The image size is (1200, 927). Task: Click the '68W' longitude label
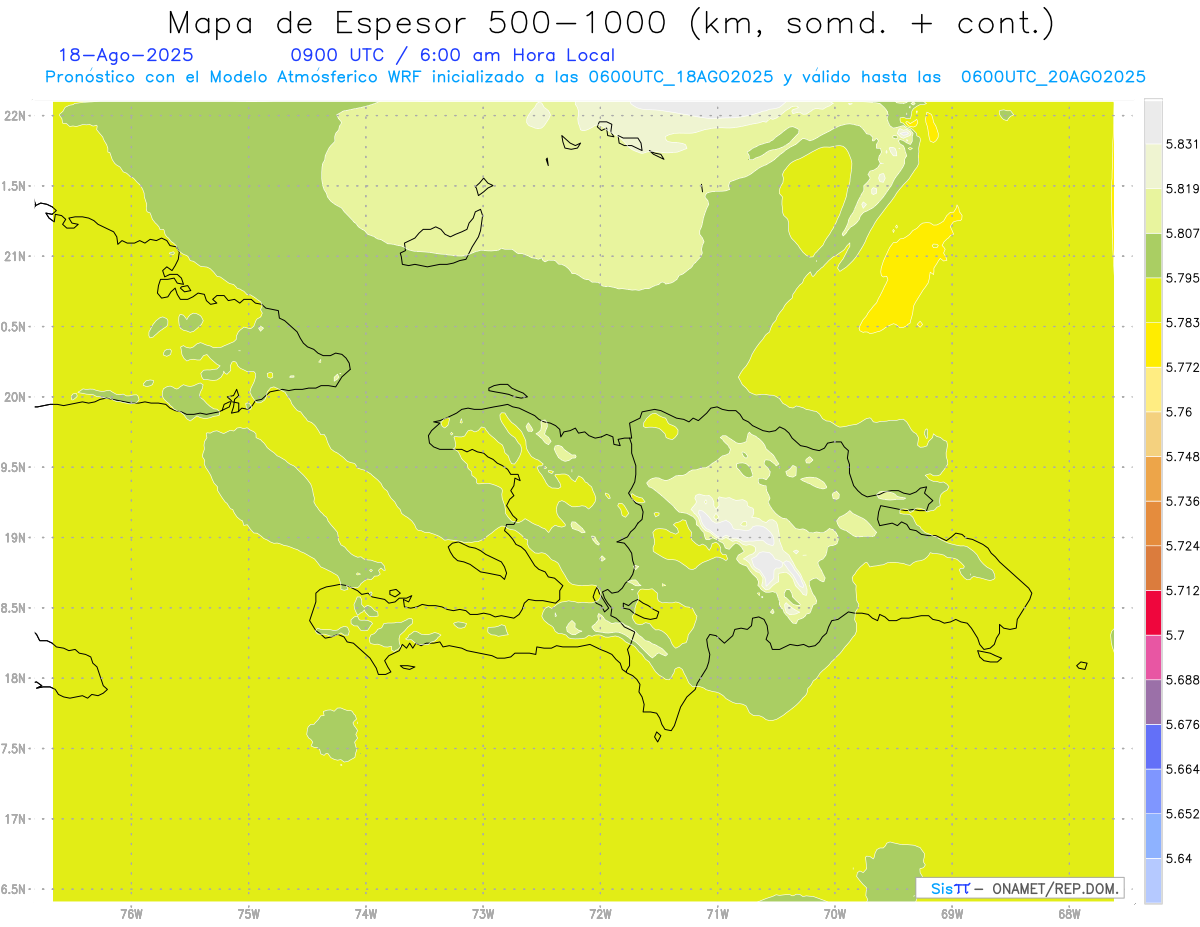coord(1069,914)
